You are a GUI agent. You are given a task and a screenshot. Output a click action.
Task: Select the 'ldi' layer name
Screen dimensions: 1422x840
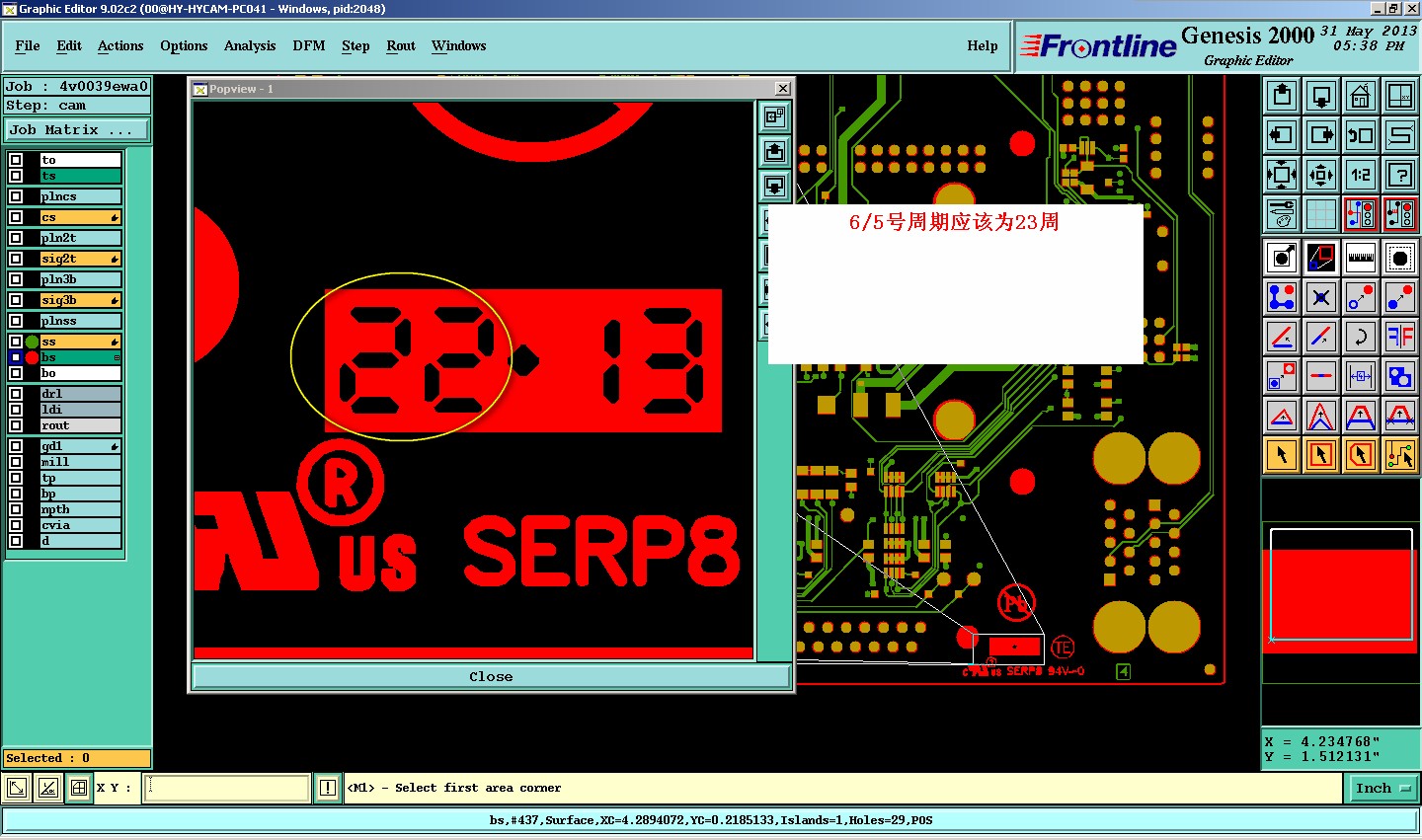(81, 410)
